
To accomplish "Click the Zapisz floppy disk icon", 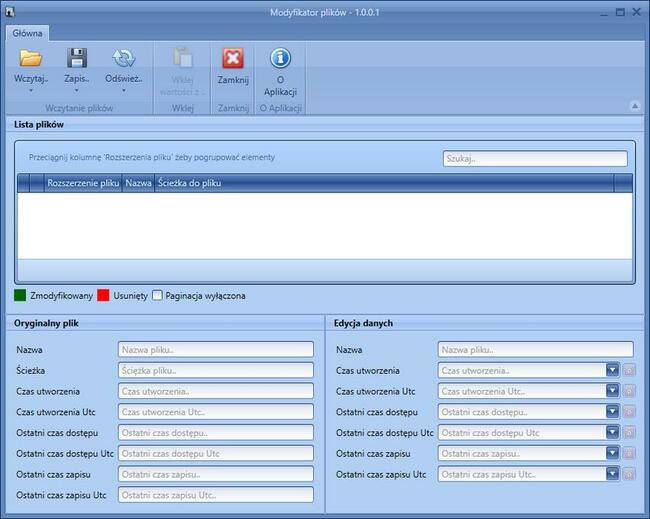I will (77, 58).
